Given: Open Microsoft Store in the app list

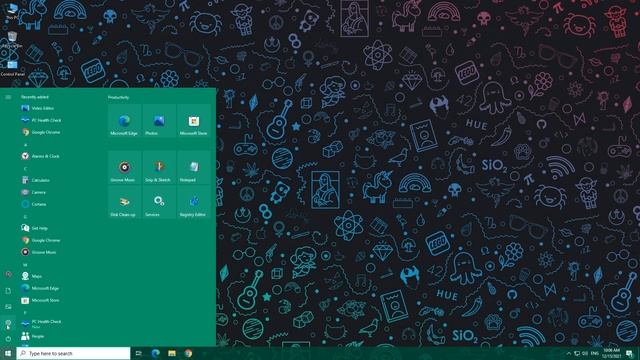Looking at the screenshot, I should click(59, 300).
